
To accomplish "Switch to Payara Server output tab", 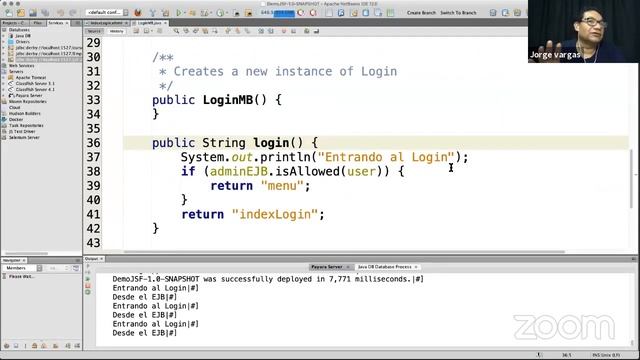I will click(x=327, y=267).
